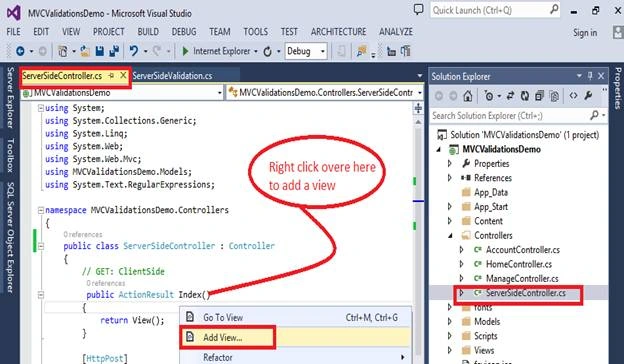Click the Pending Changes Filter clock icon
The image size is (624, 364).
click(489, 96)
